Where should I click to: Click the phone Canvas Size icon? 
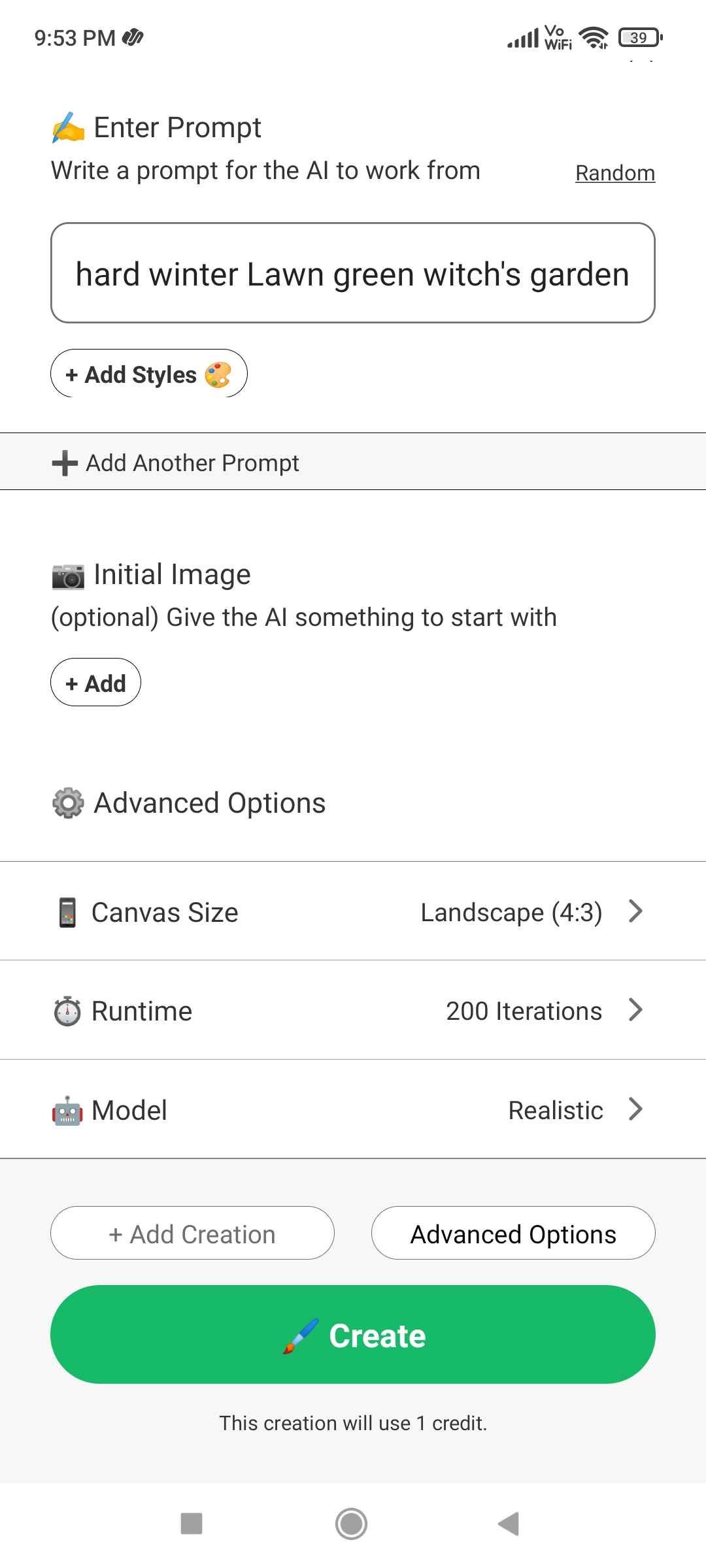[66, 911]
